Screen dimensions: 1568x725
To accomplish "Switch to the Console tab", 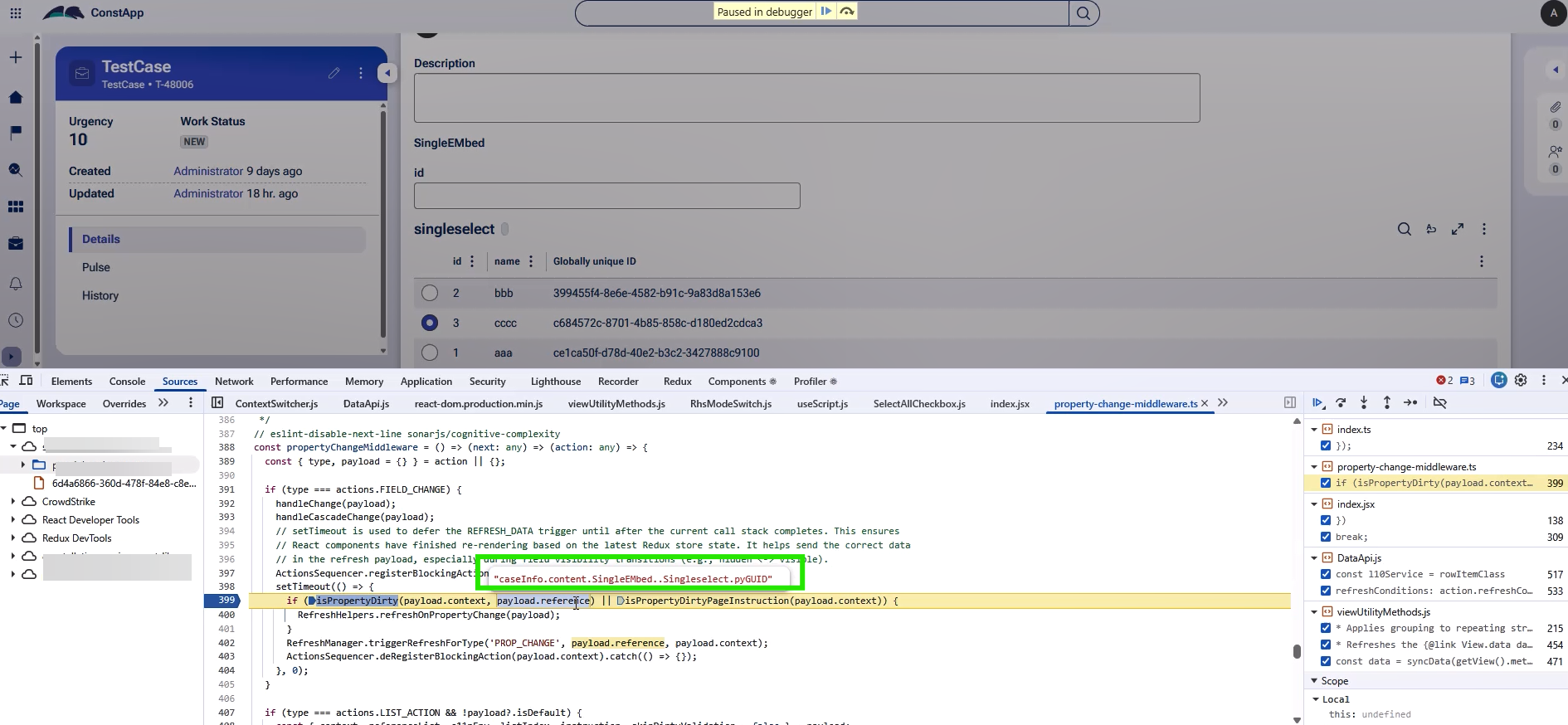I will coord(127,382).
